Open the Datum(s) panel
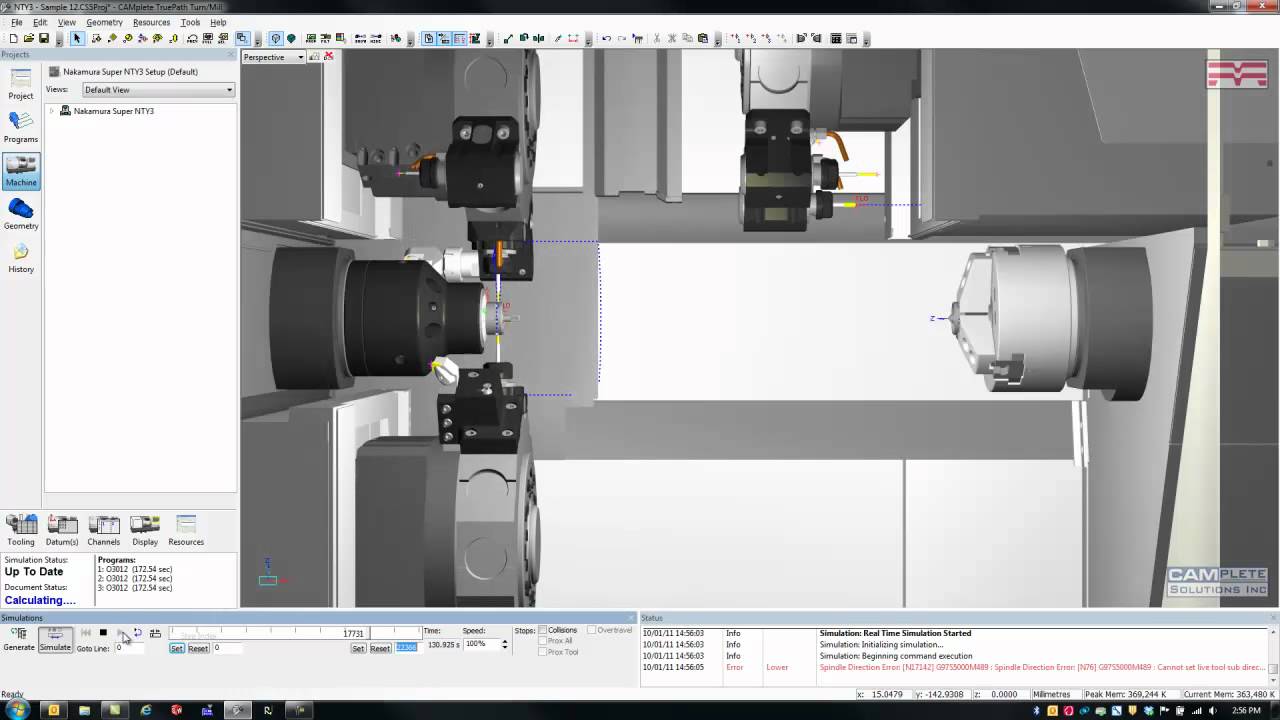 (62, 530)
